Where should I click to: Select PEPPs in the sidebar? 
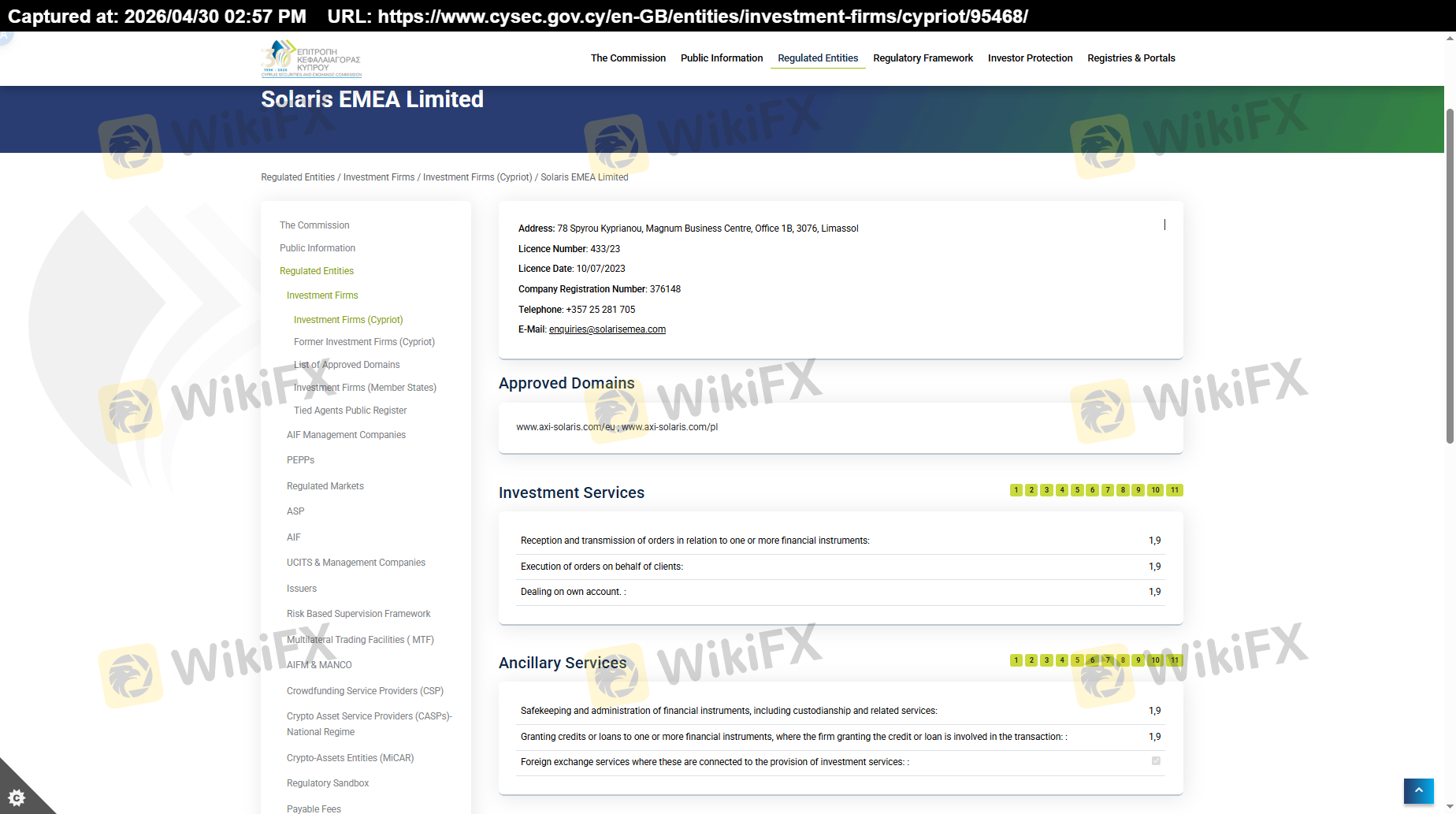[x=300, y=460]
